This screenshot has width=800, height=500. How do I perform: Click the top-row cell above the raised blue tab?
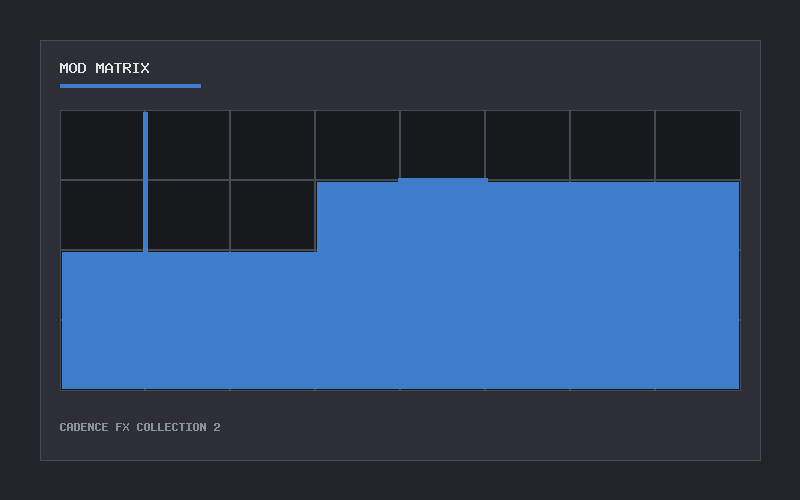pos(442,144)
